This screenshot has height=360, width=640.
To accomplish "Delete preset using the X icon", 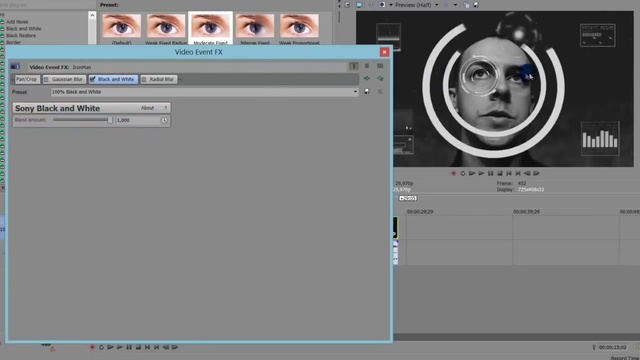I will click(380, 92).
